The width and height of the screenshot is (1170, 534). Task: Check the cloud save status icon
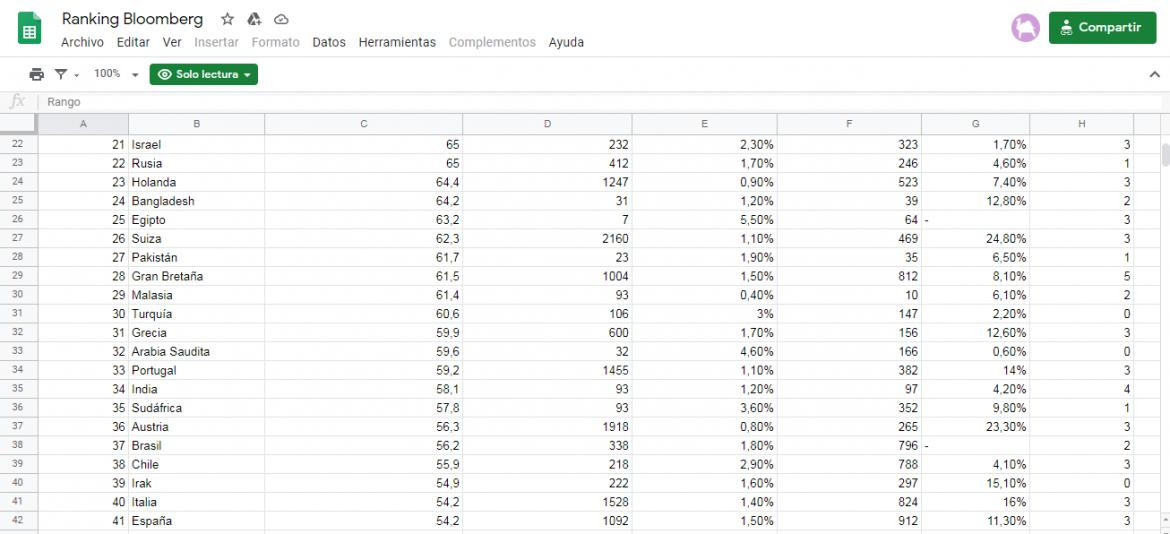(281, 19)
